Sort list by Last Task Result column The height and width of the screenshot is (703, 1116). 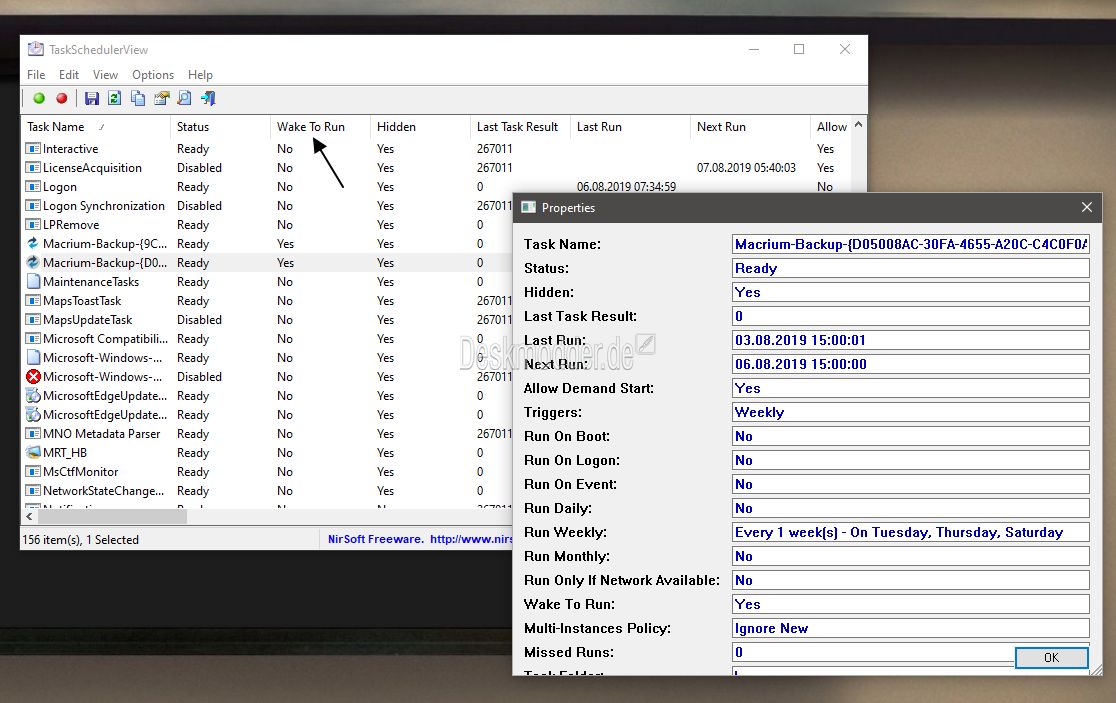point(517,127)
